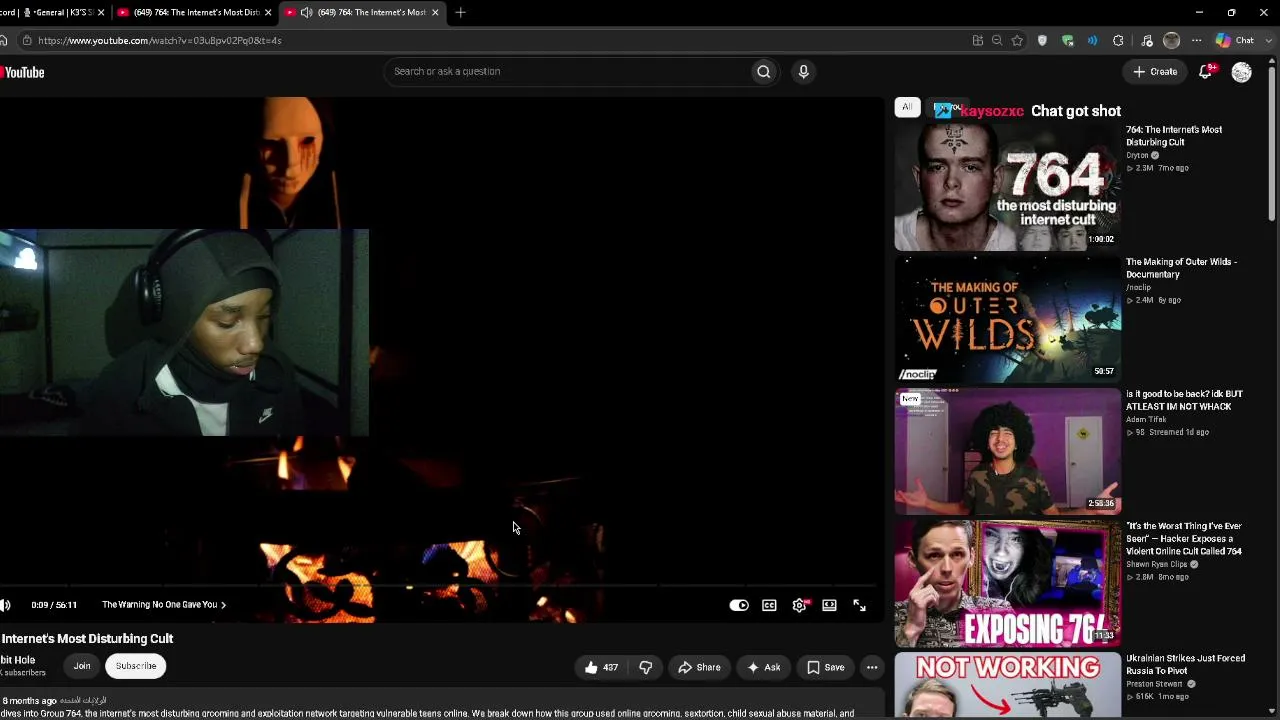Open the green shield extension icon
This screenshot has width=1280, height=720.
pyautogui.click(x=1067, y=41)
